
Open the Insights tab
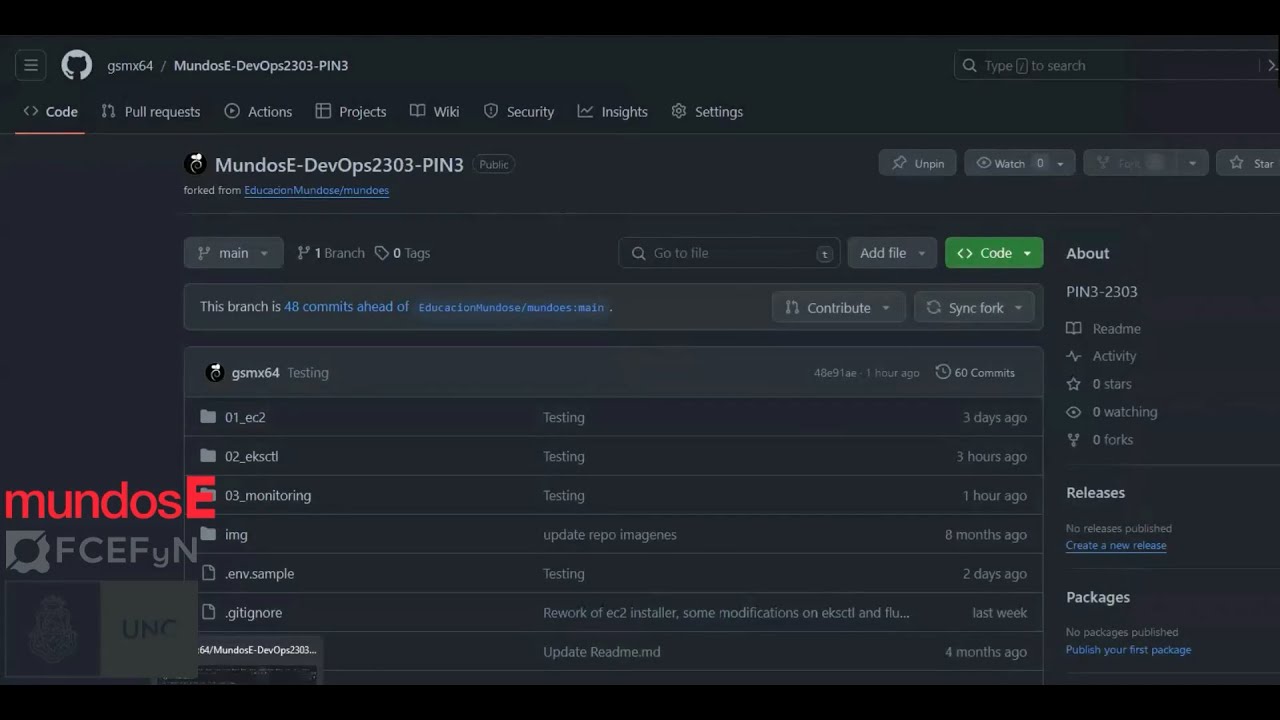pos(612,112)
